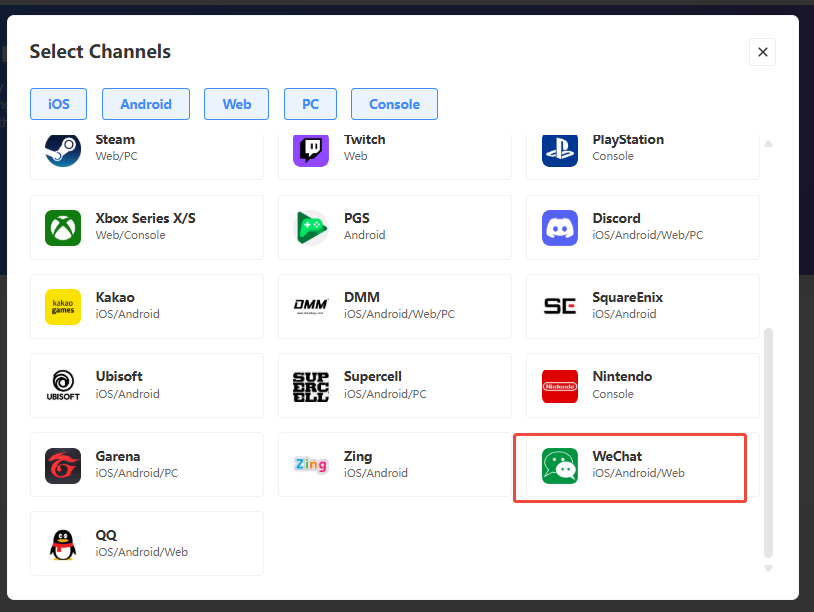The height and width of the screenshot is (612, 814).
Task: Choose the SquareEnix SE icon
Action: [x=560, y=306]
